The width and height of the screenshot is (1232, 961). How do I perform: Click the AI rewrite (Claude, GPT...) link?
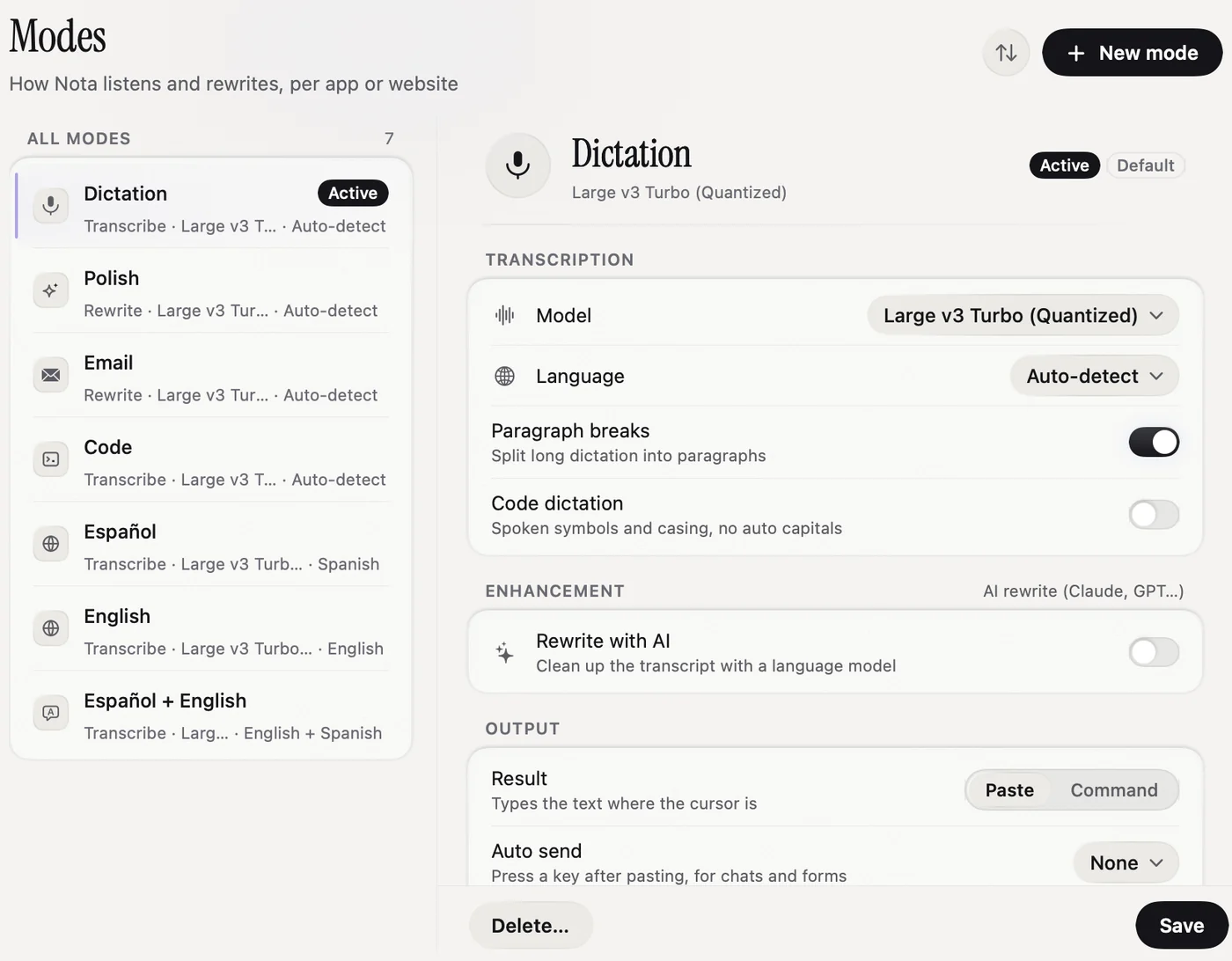tap(1083, 591)
